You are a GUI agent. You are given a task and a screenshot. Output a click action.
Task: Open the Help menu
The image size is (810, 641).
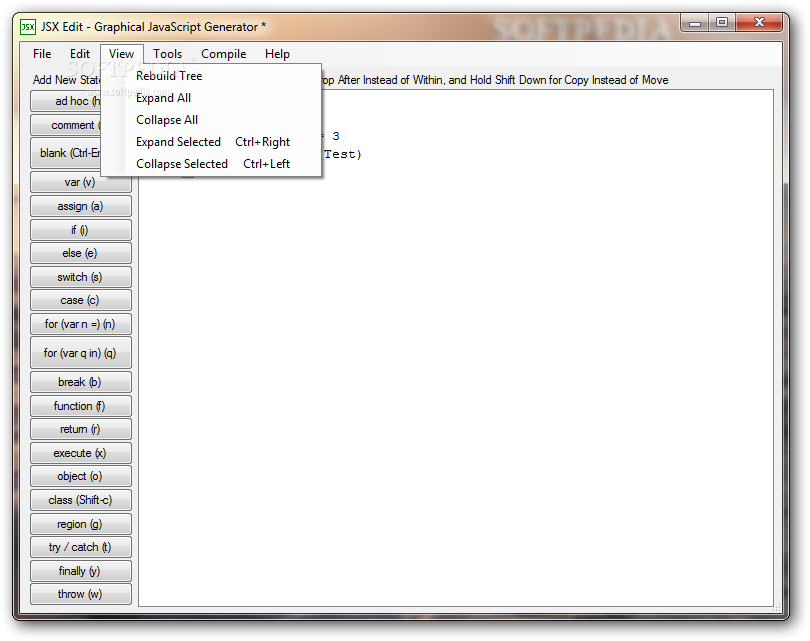tap(277, 54)
